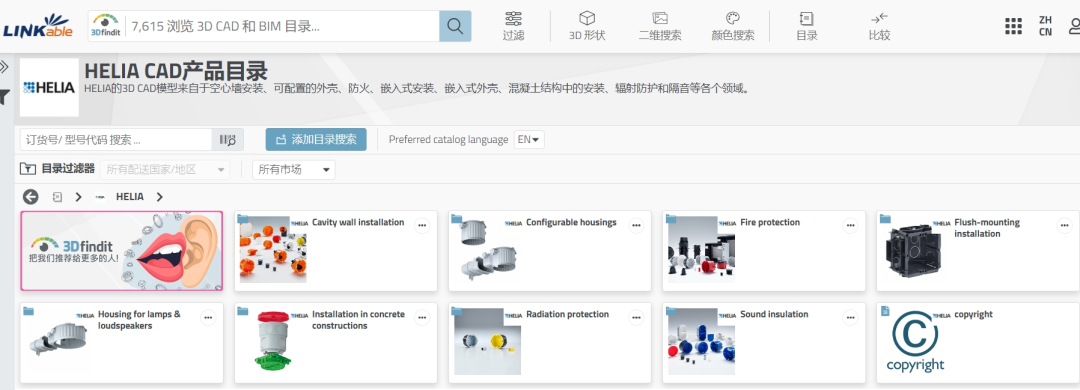Screen dimensions: 1080x390
Task: Open Sound insulation options menu
Action: tap(851, 318)
